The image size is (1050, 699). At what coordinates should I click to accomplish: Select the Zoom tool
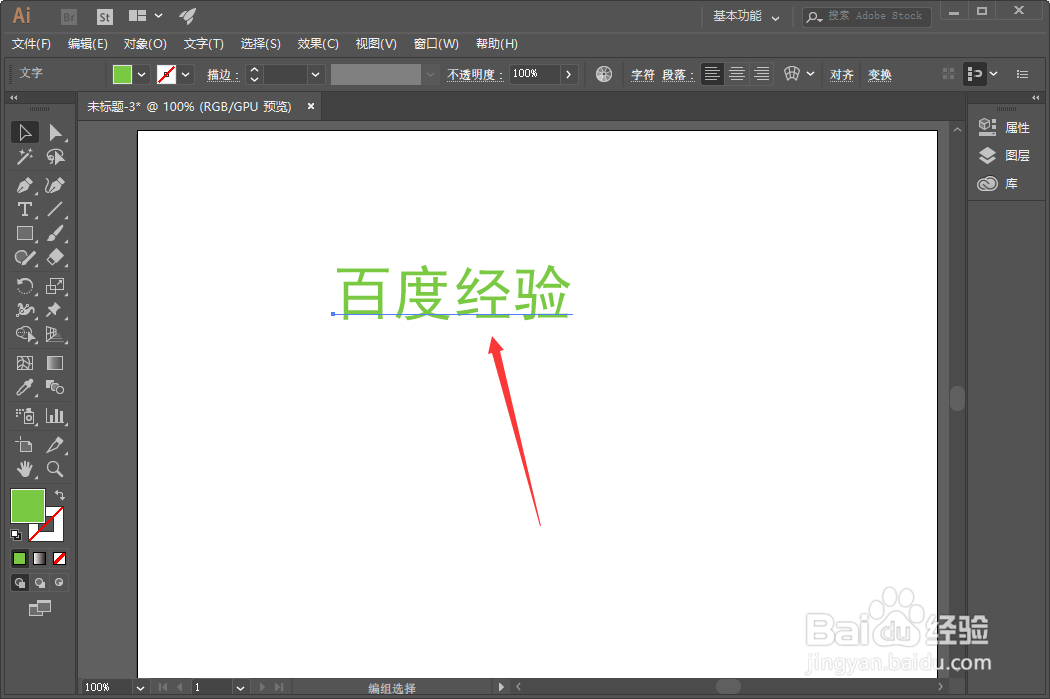(55, 469)
